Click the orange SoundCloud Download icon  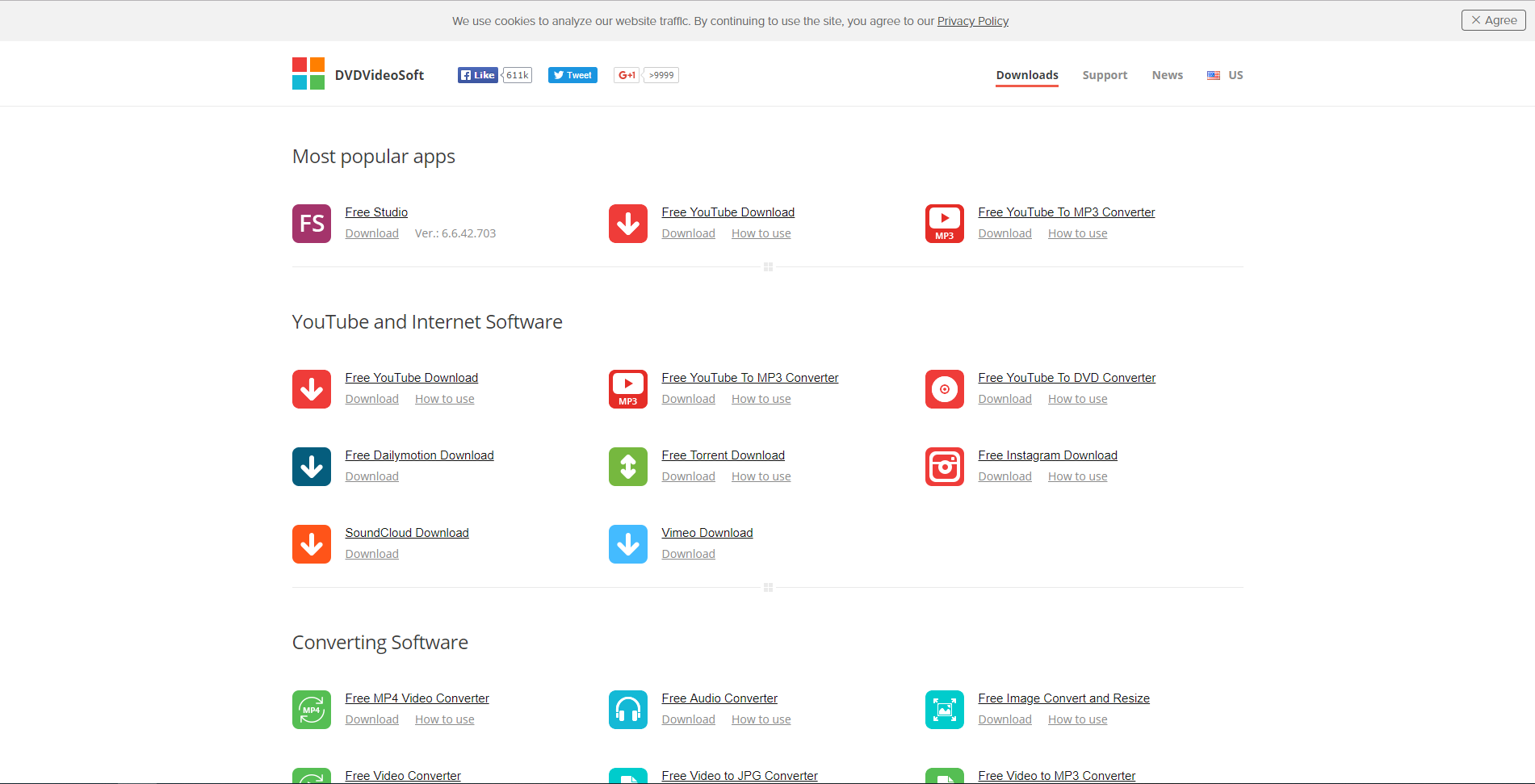[x=311, y=544]
